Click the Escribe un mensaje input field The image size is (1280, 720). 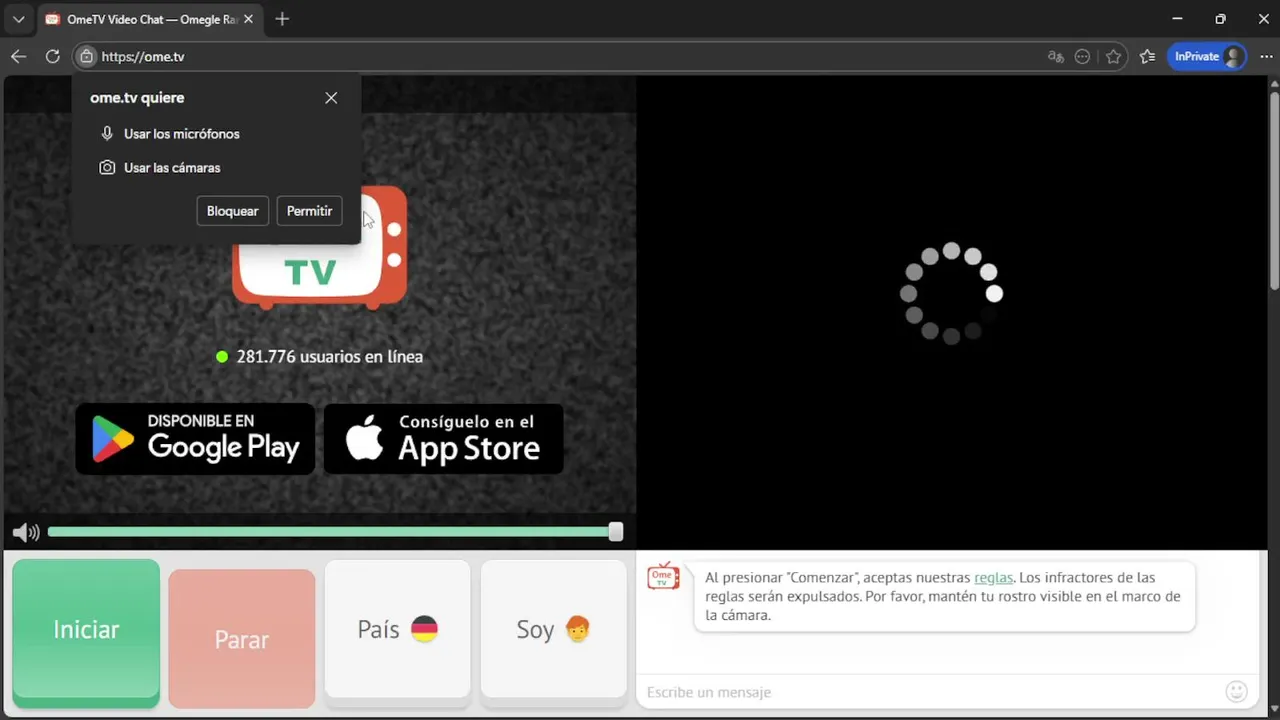click(930, 692)
